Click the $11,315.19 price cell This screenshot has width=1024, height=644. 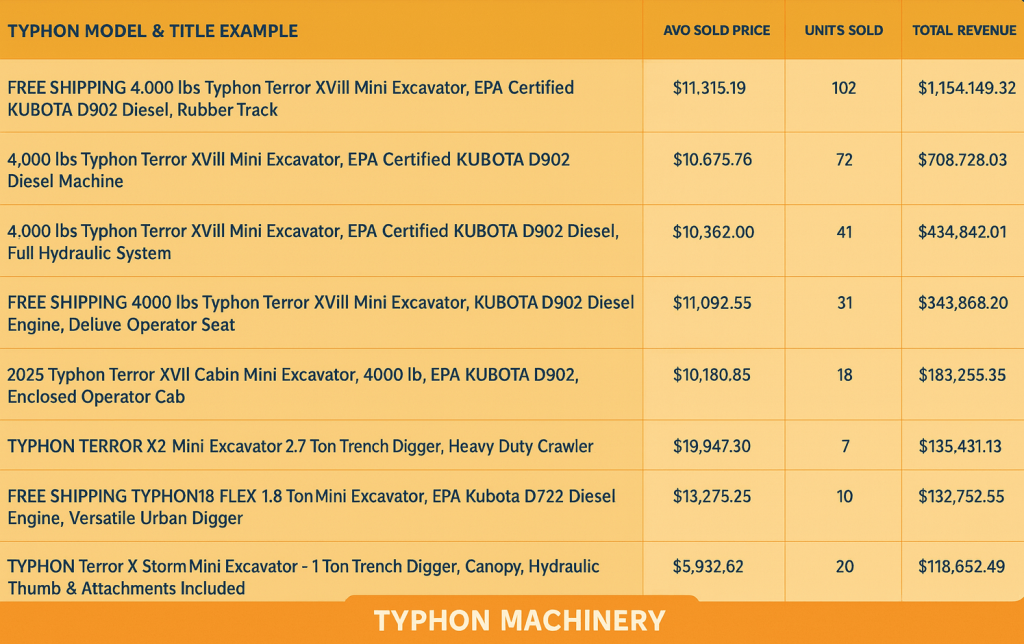tap(713, 88)
